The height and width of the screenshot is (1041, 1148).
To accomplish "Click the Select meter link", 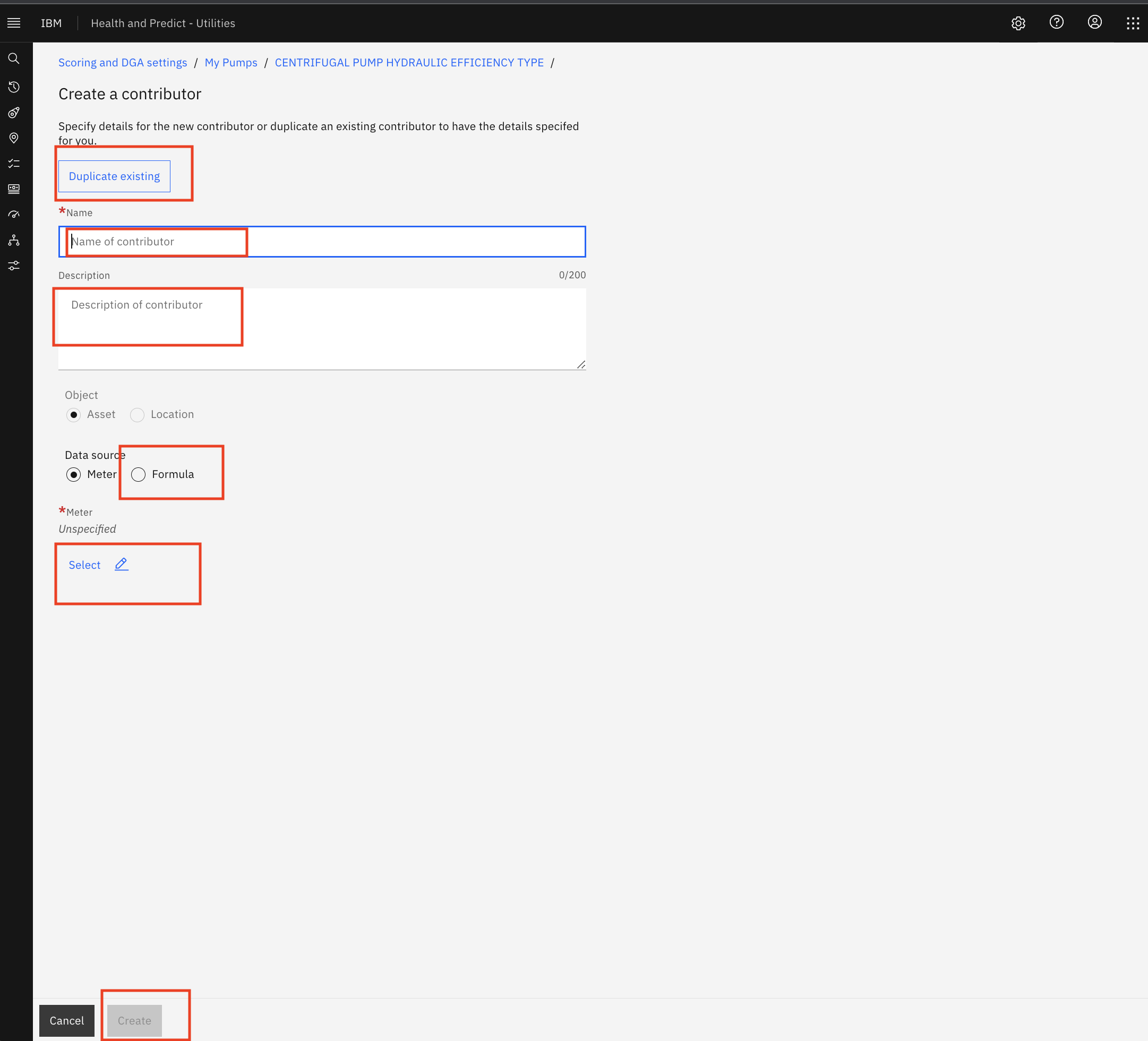I will pyautogui.click(x=84, y=565).
